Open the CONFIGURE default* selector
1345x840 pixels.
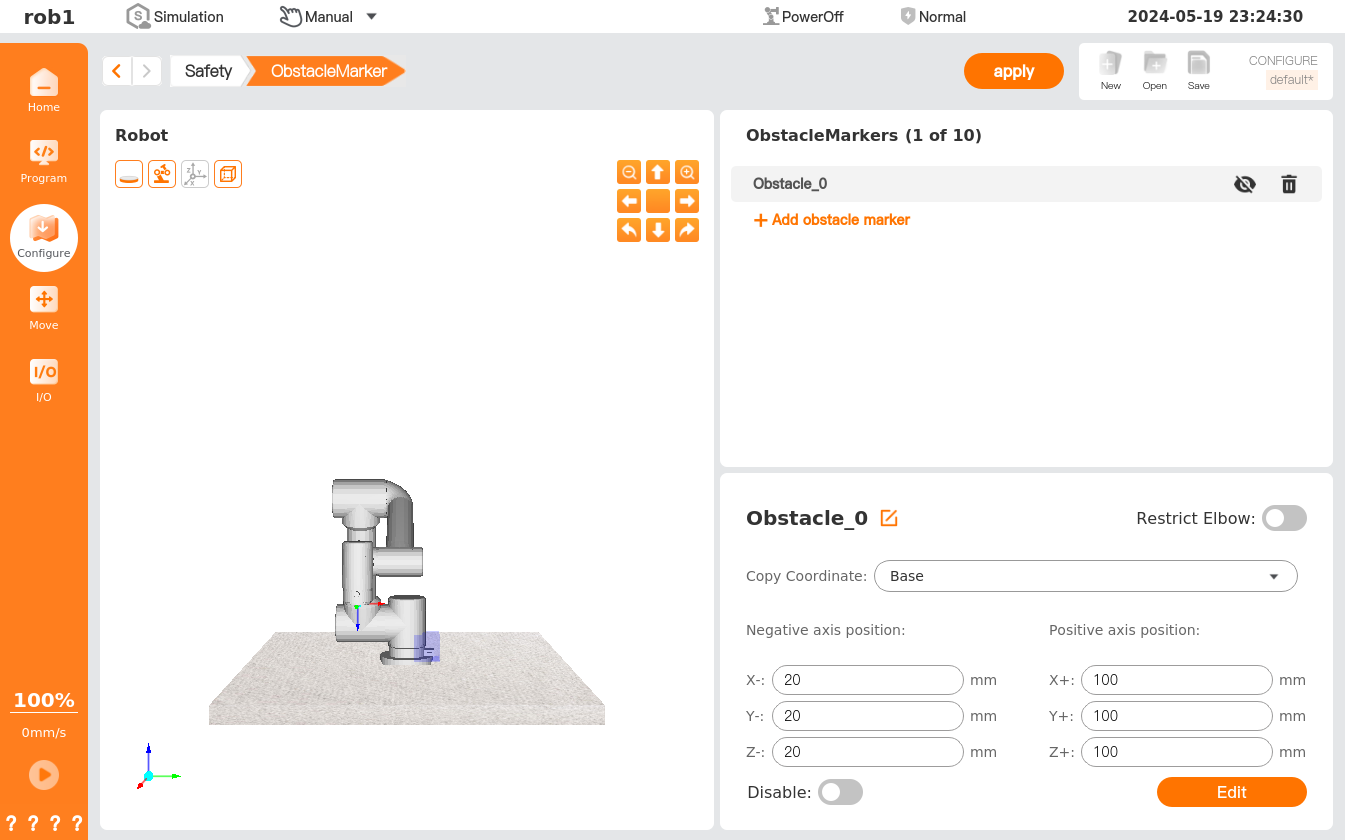1291,80
